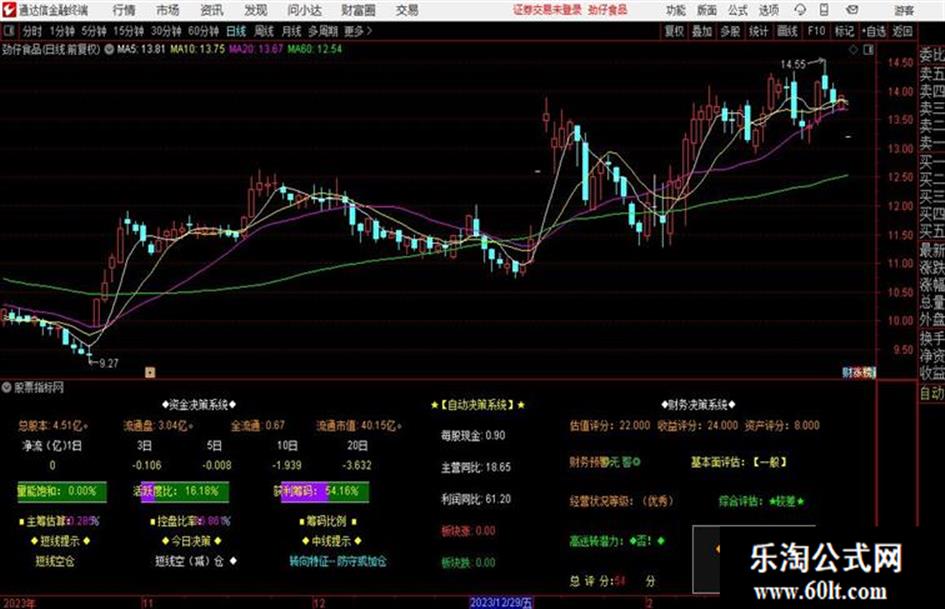Click the 自动 label in right sidebar

tap(932, 393)
